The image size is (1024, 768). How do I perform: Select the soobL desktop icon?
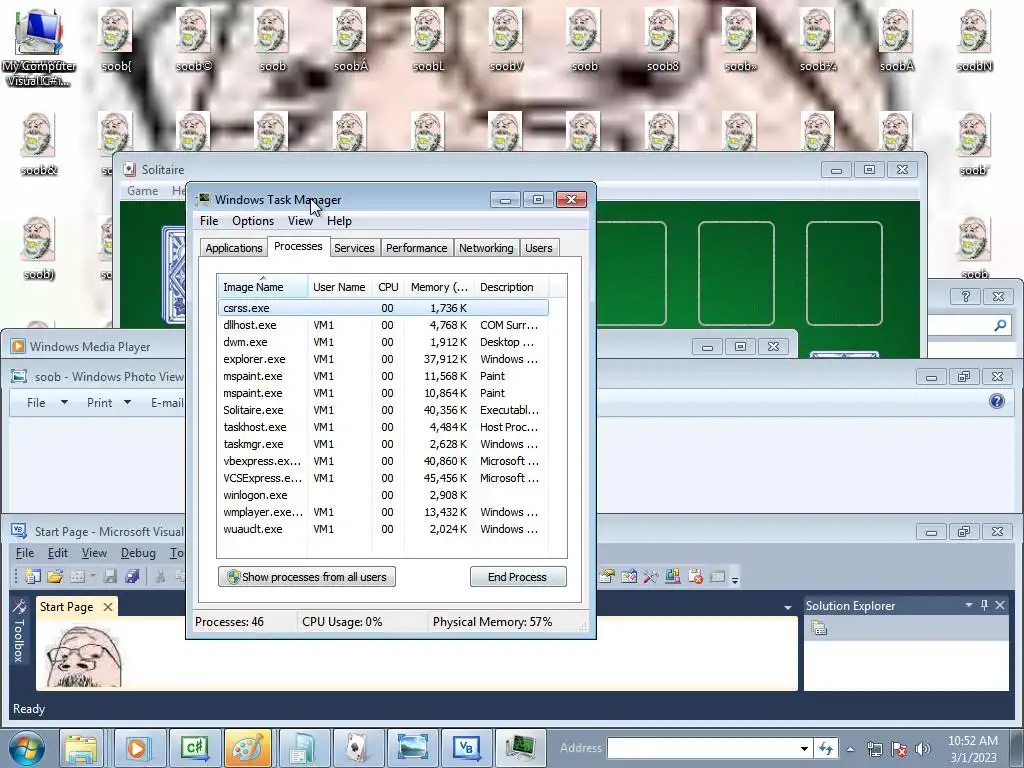pyautogui.click(x=428, y=39)
